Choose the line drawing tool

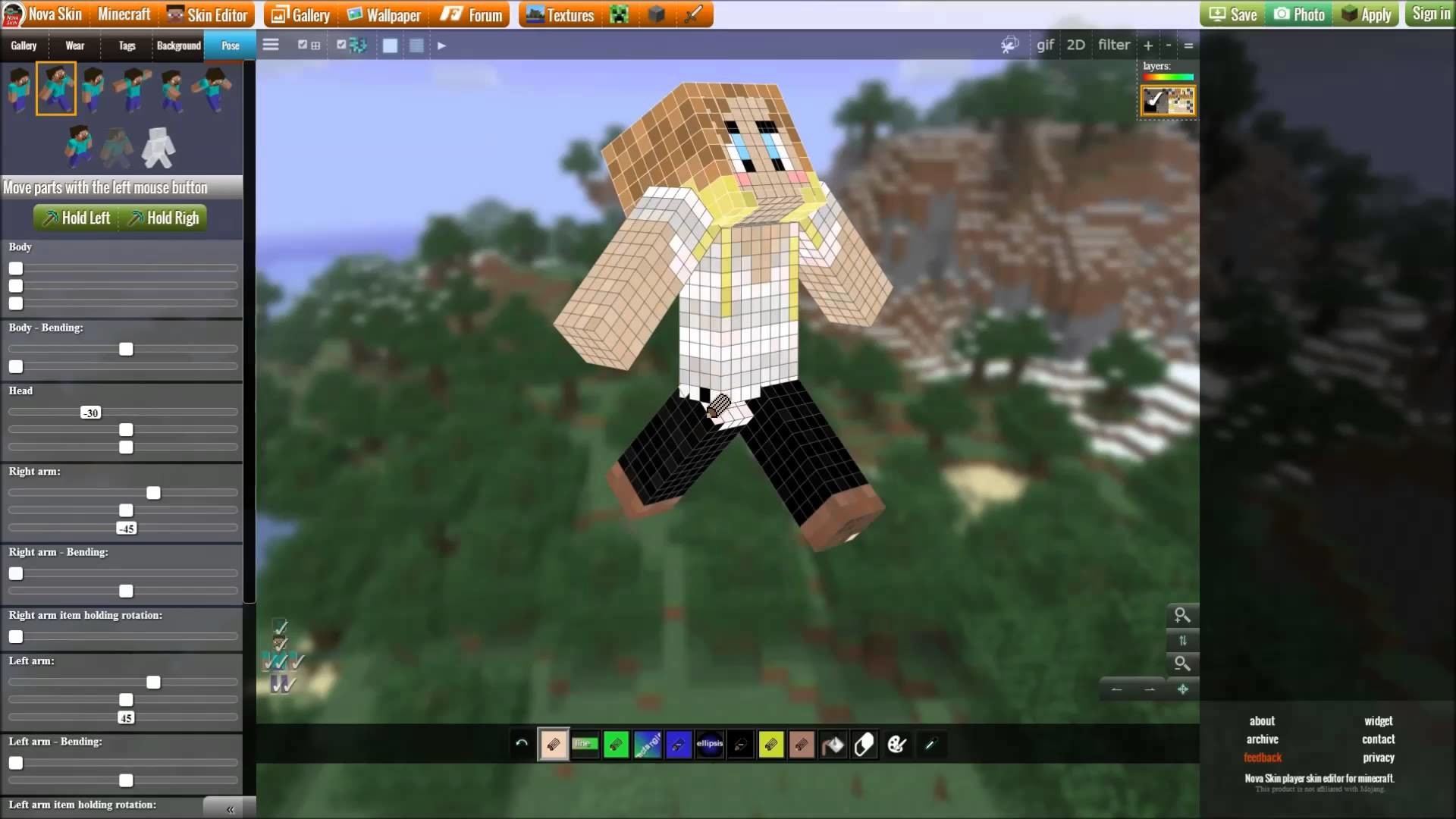click(585, 744)
